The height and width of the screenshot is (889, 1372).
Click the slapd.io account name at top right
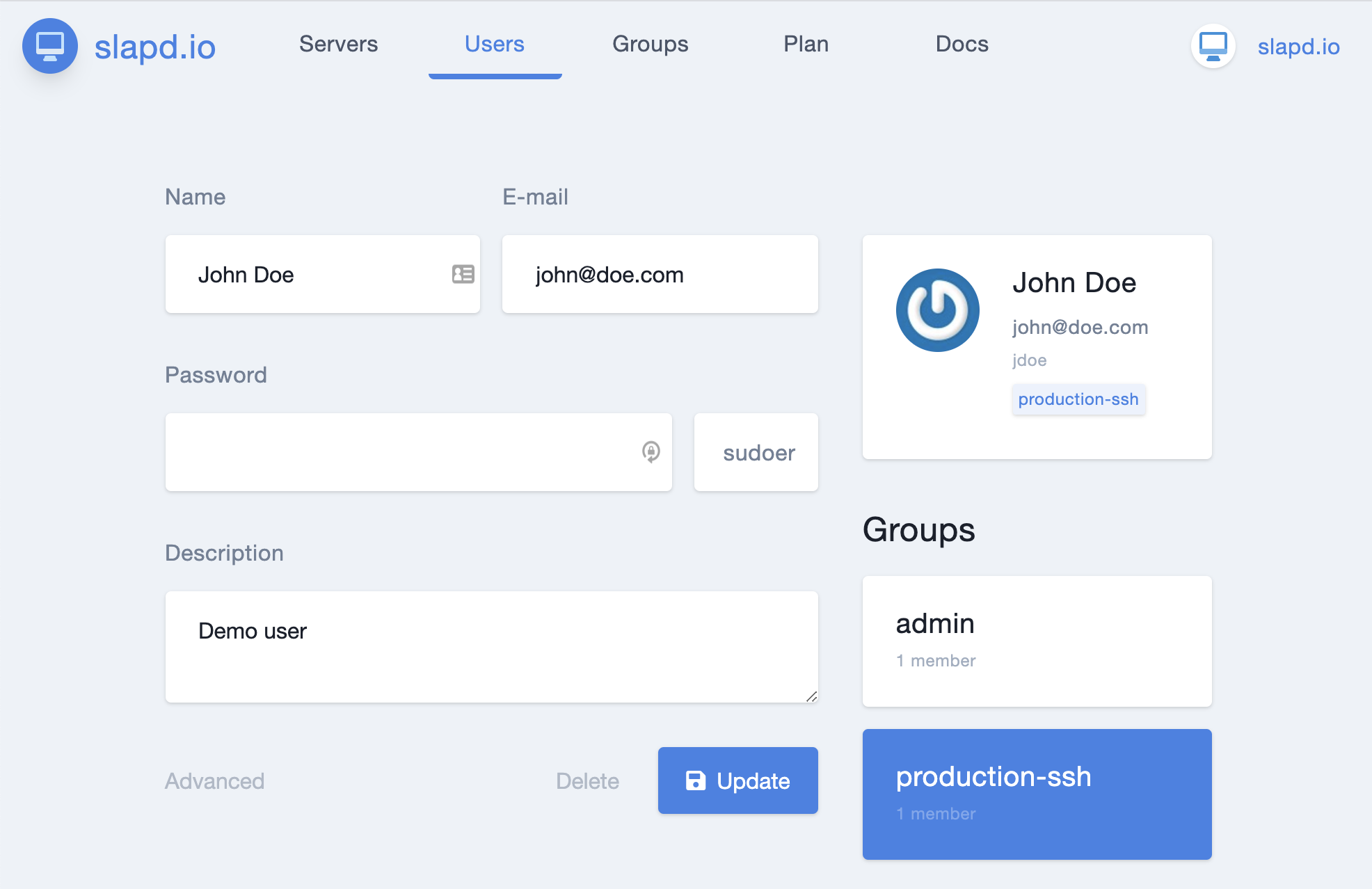click(x=1298, y=47)
